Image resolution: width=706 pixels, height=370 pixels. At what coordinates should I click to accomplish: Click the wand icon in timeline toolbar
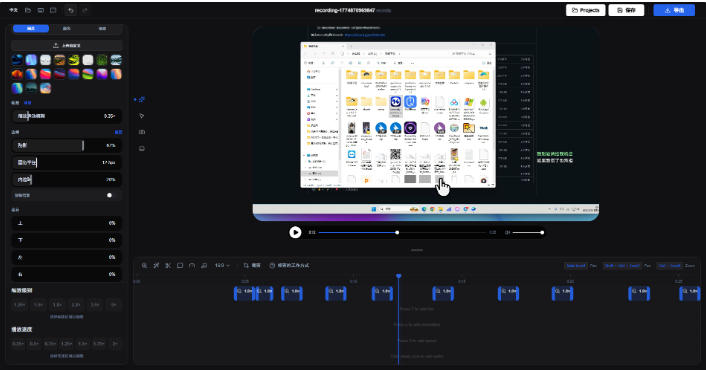[156, 266]
